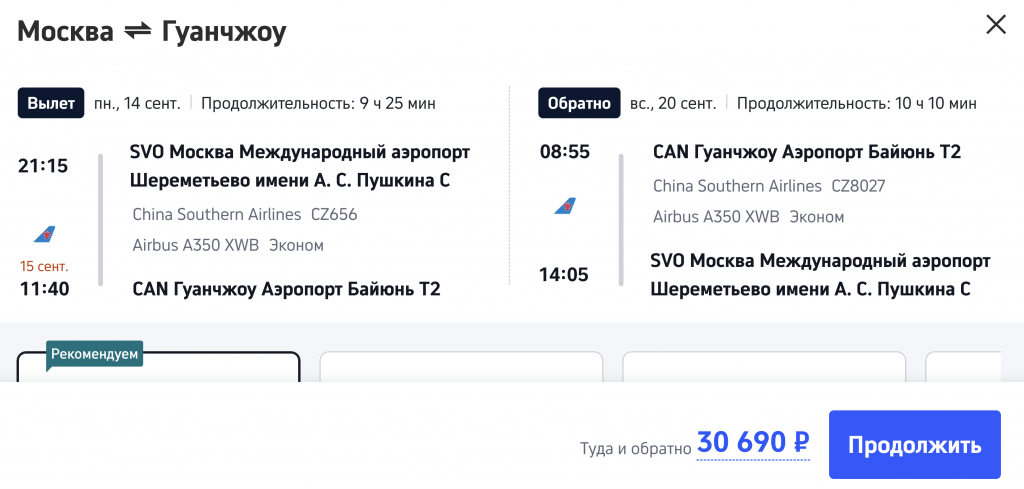Click the Москва ⇌ Гуанчжоу title
1024x489 pixels.
[x=152, y=32]
